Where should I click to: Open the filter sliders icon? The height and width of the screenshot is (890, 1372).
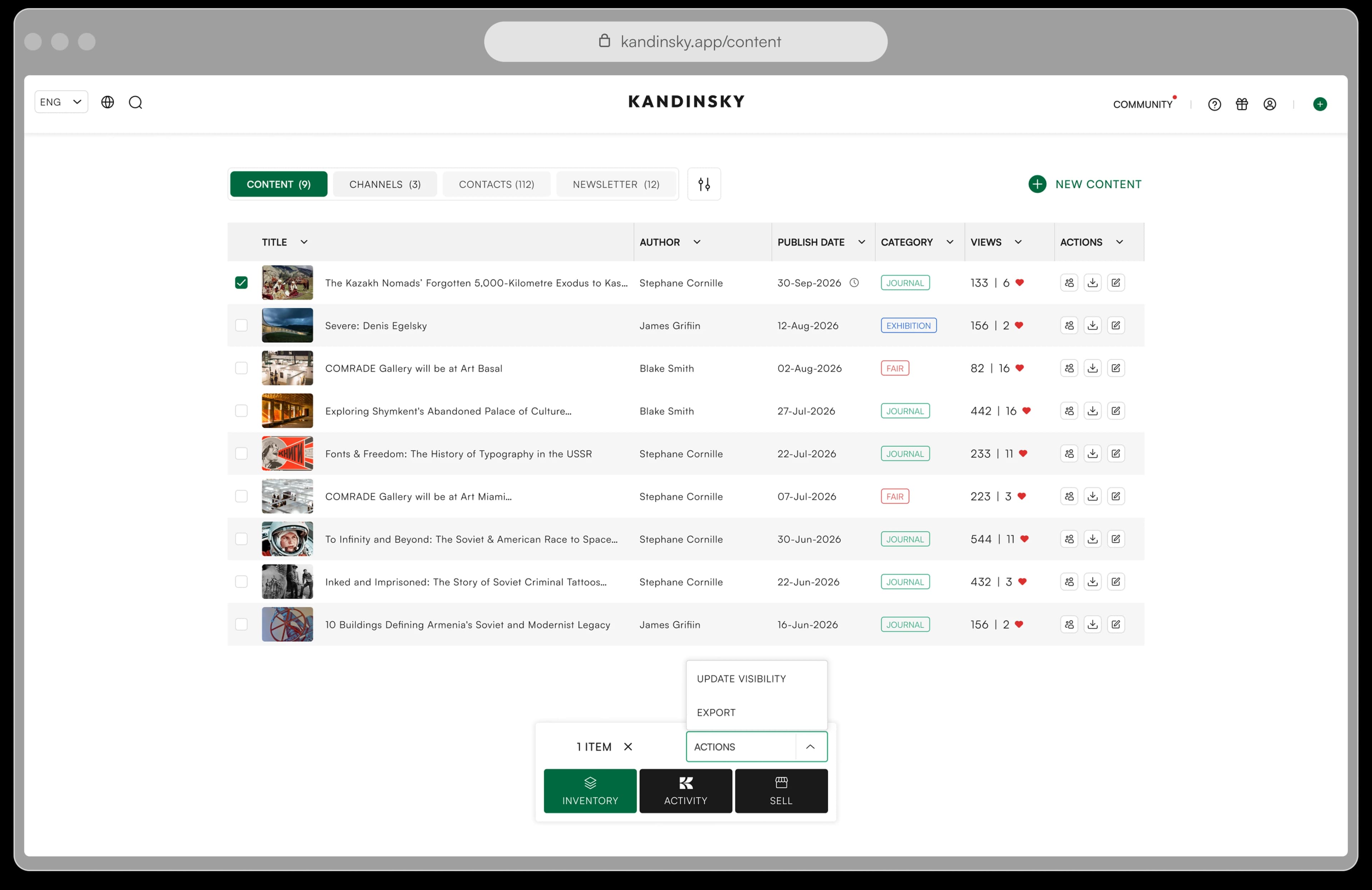click(704, 184)
